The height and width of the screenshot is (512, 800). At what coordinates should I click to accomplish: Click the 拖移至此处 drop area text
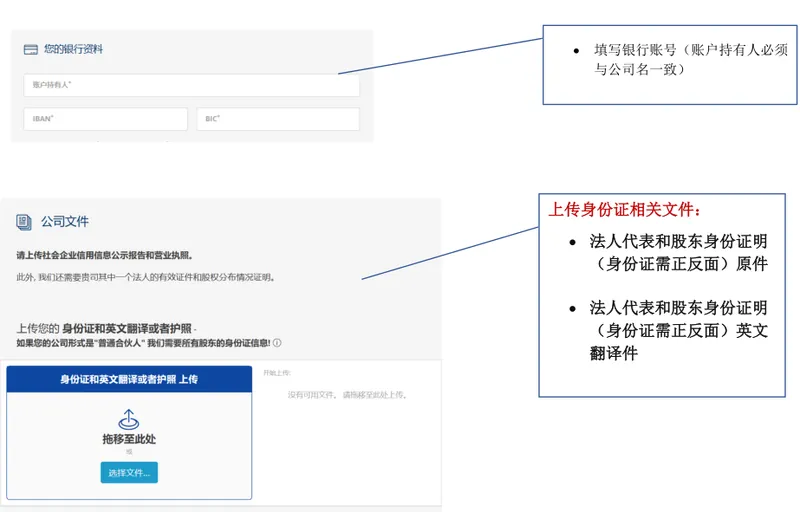[129, 439]
